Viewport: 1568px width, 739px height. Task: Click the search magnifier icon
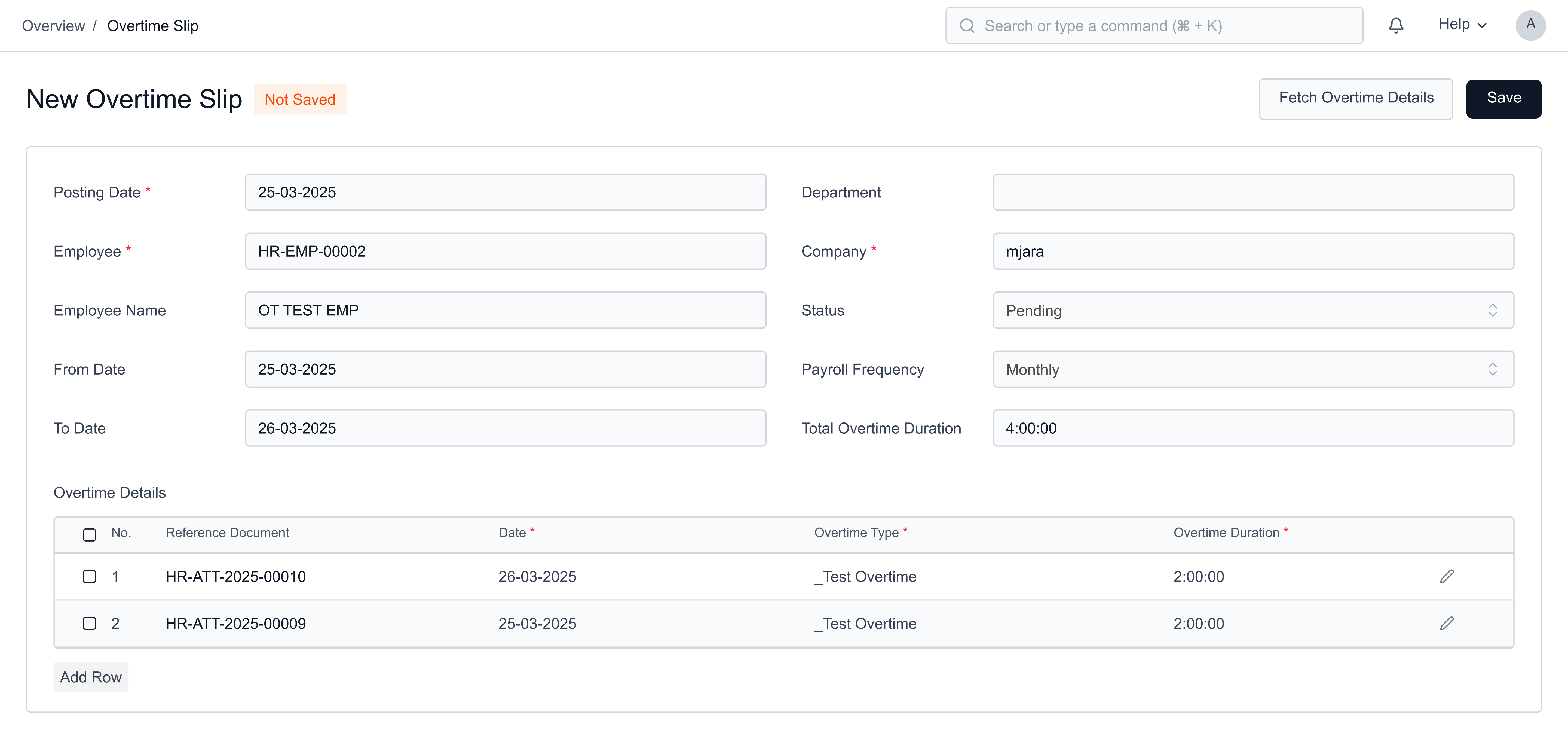(967, 26)
